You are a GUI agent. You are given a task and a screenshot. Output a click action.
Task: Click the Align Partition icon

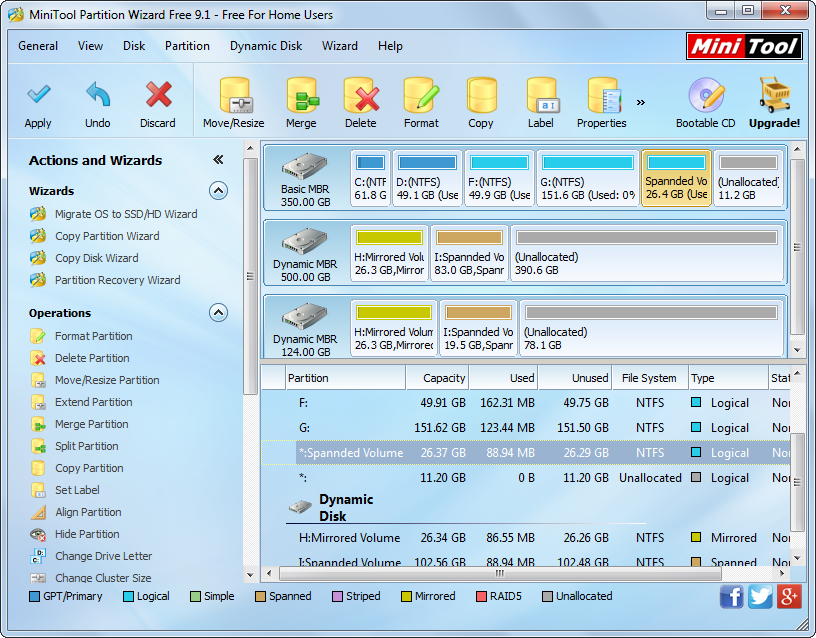[37, 513]
